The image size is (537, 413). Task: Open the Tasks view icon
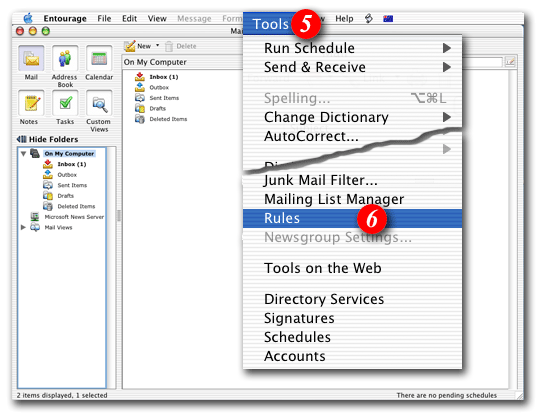(65, 103)
